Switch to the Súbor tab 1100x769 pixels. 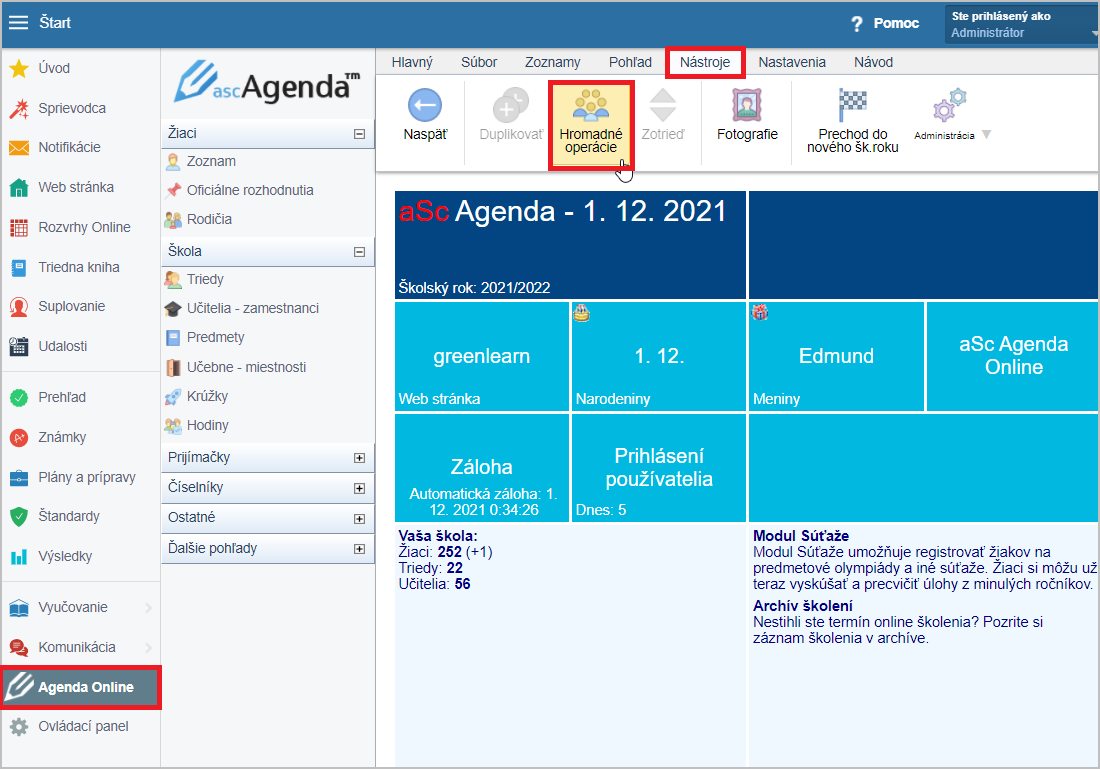pos(479,62)
